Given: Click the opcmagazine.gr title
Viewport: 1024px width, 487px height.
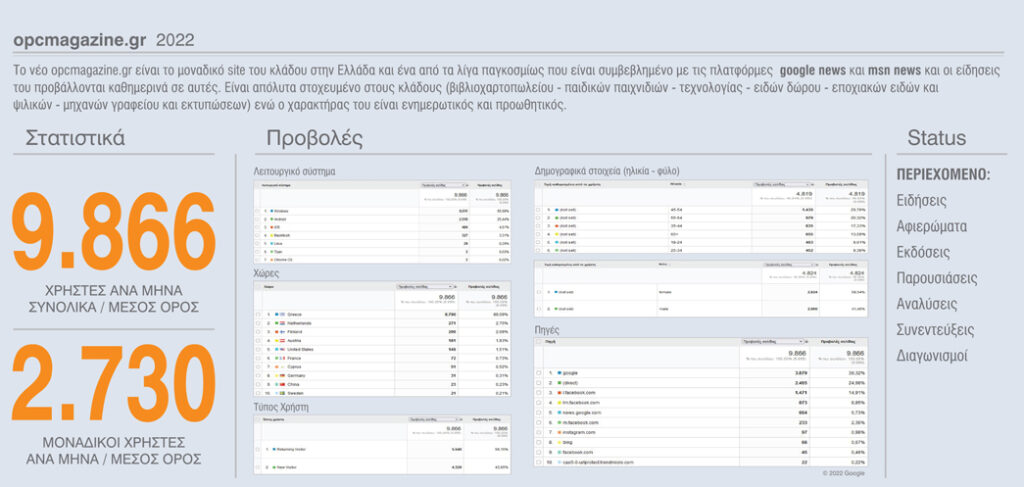Looking at the screenshot, I should (79, 40).
